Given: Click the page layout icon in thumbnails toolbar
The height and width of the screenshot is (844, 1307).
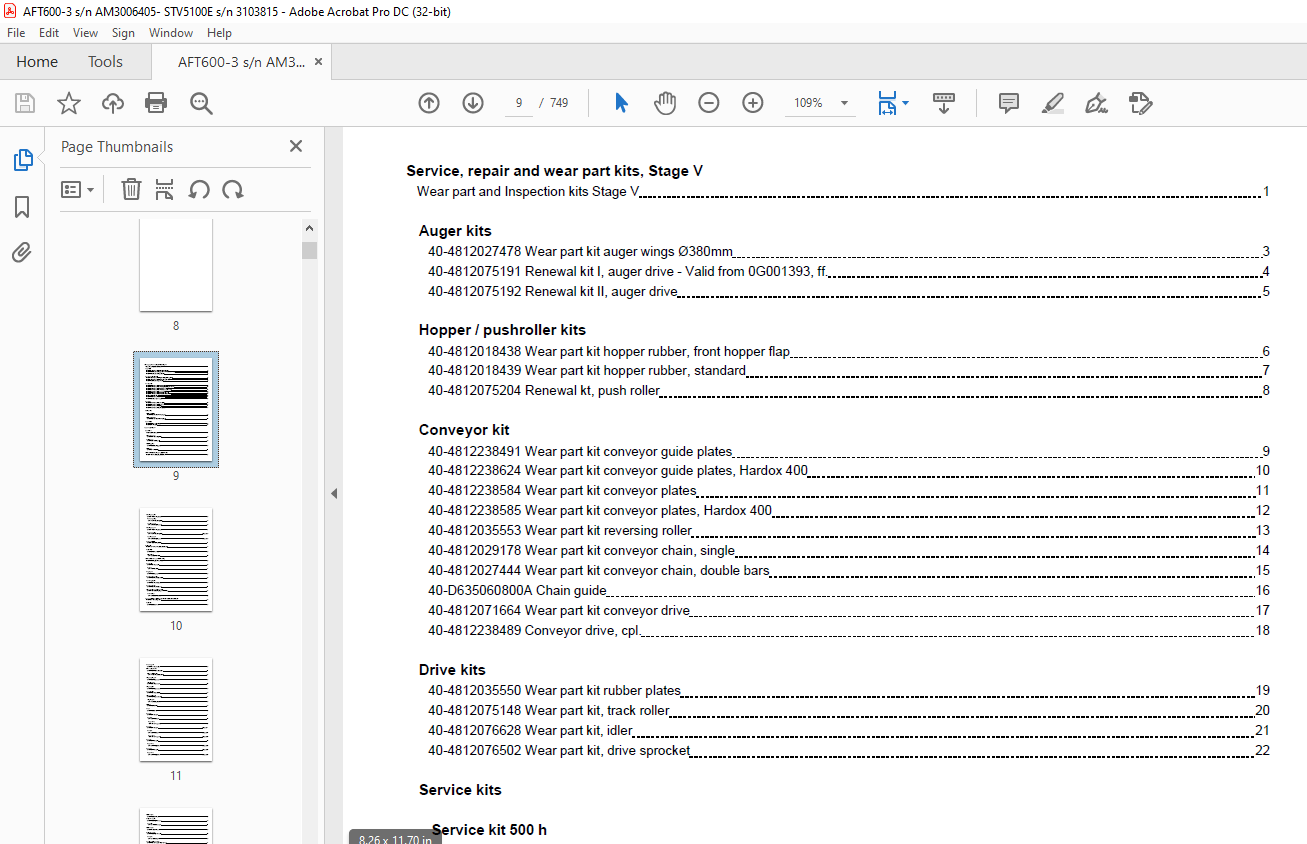Looking at the screenshot, I should coord(165,189).
